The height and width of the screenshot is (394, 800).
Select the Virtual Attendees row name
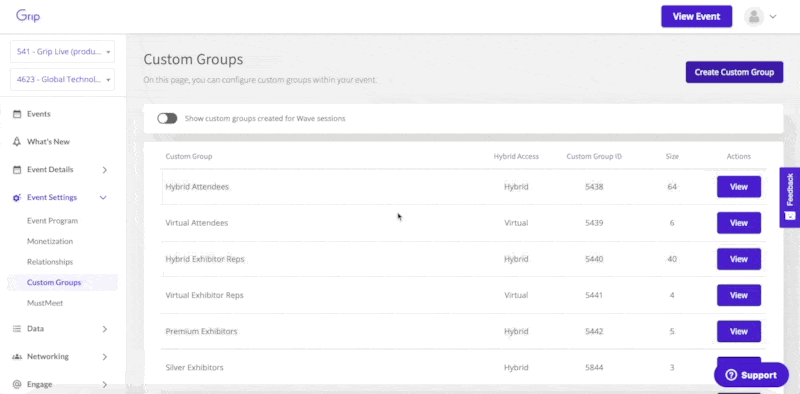tap(196, 223)
